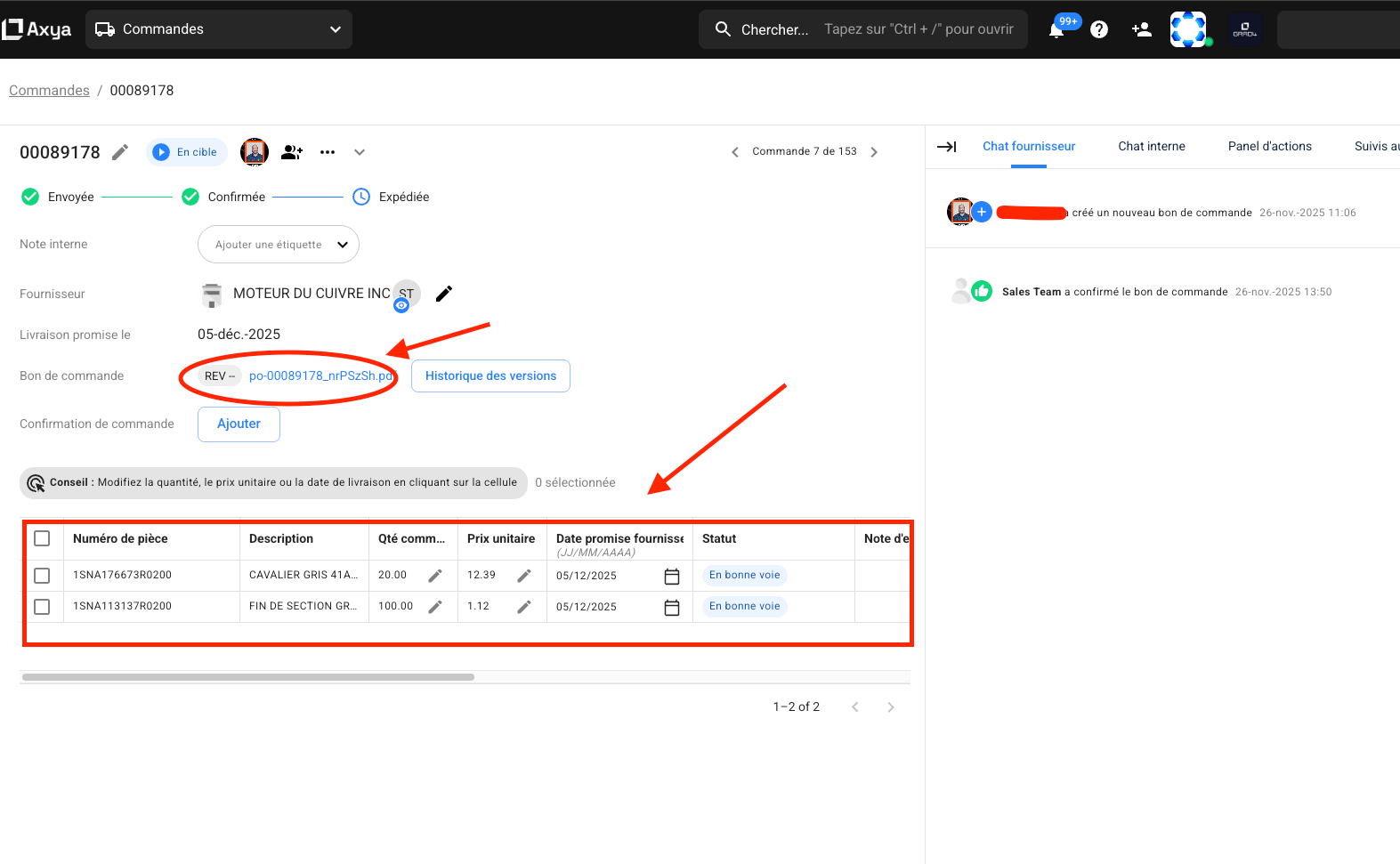
Task: Open calendar for part 1SNA176673R0200 date
Action: tap(672, 577)
